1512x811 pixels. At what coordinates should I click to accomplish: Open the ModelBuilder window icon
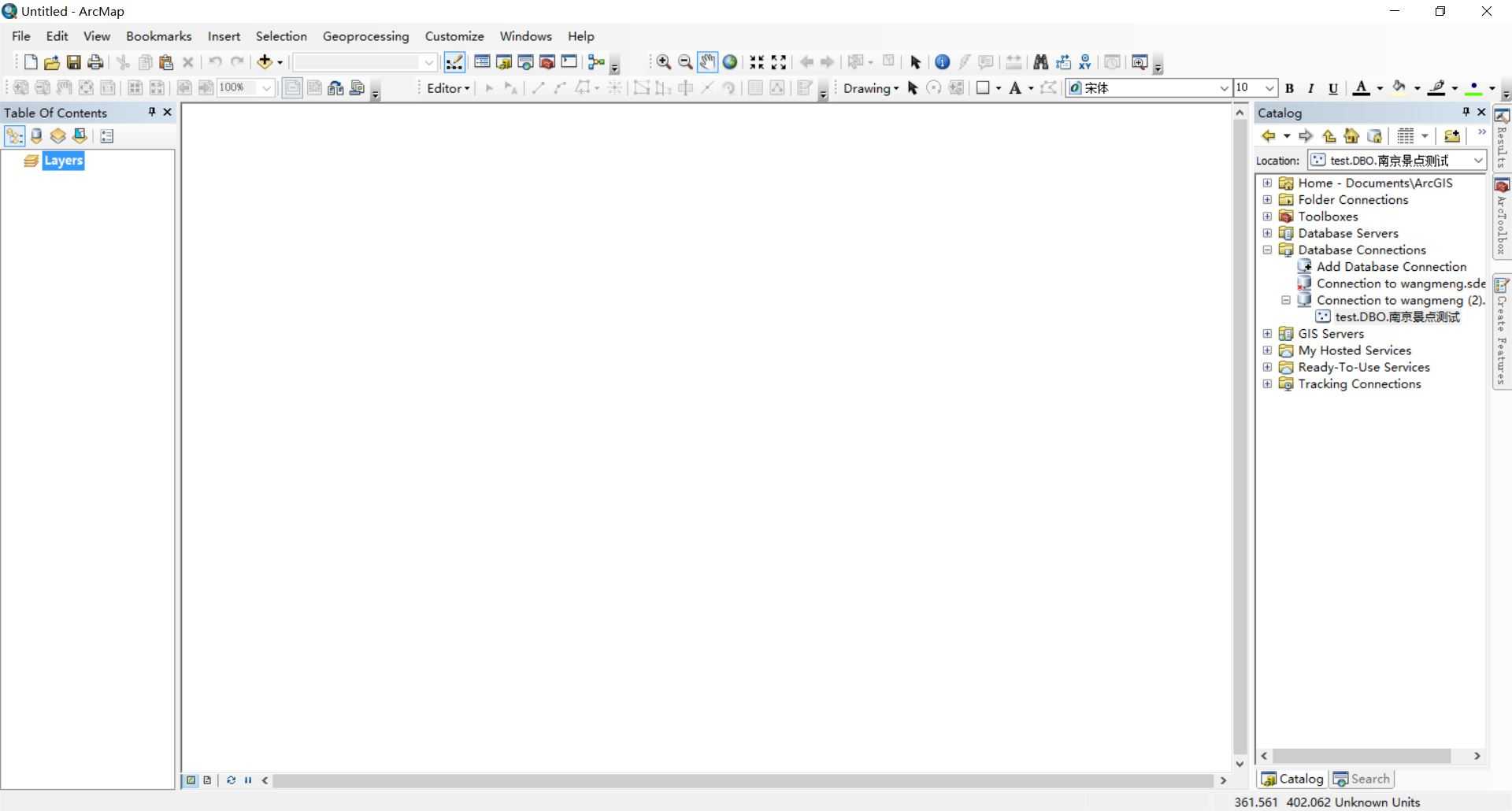click(x=596, y=62)
